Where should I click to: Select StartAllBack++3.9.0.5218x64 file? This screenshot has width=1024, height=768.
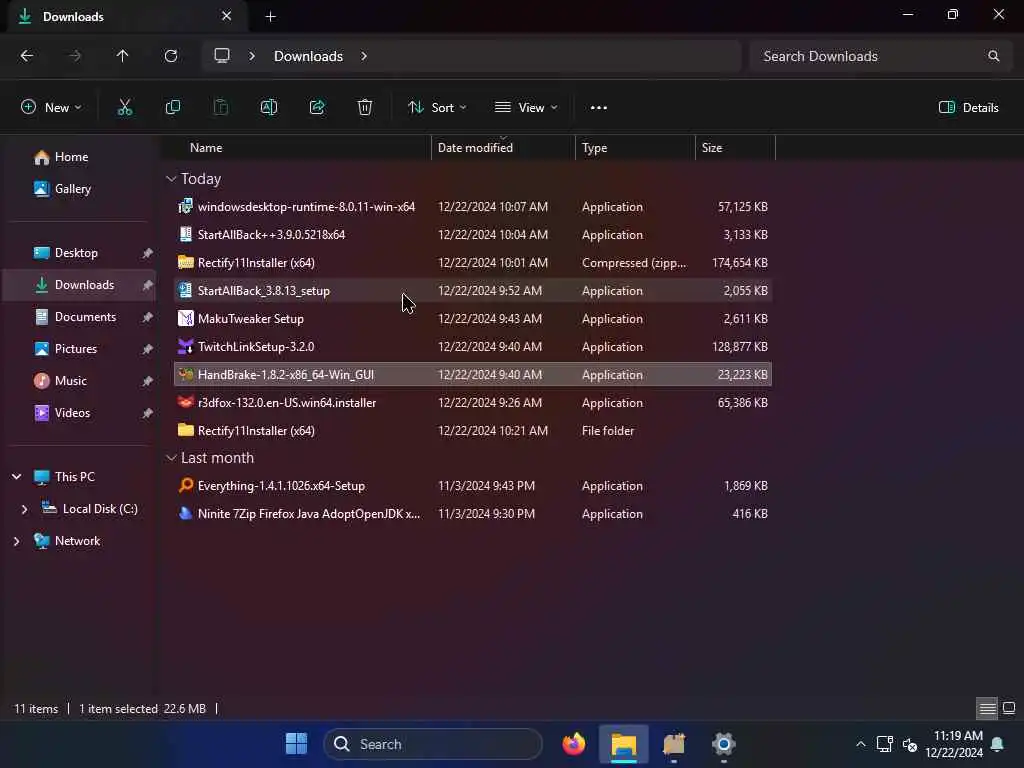point(473,235)
